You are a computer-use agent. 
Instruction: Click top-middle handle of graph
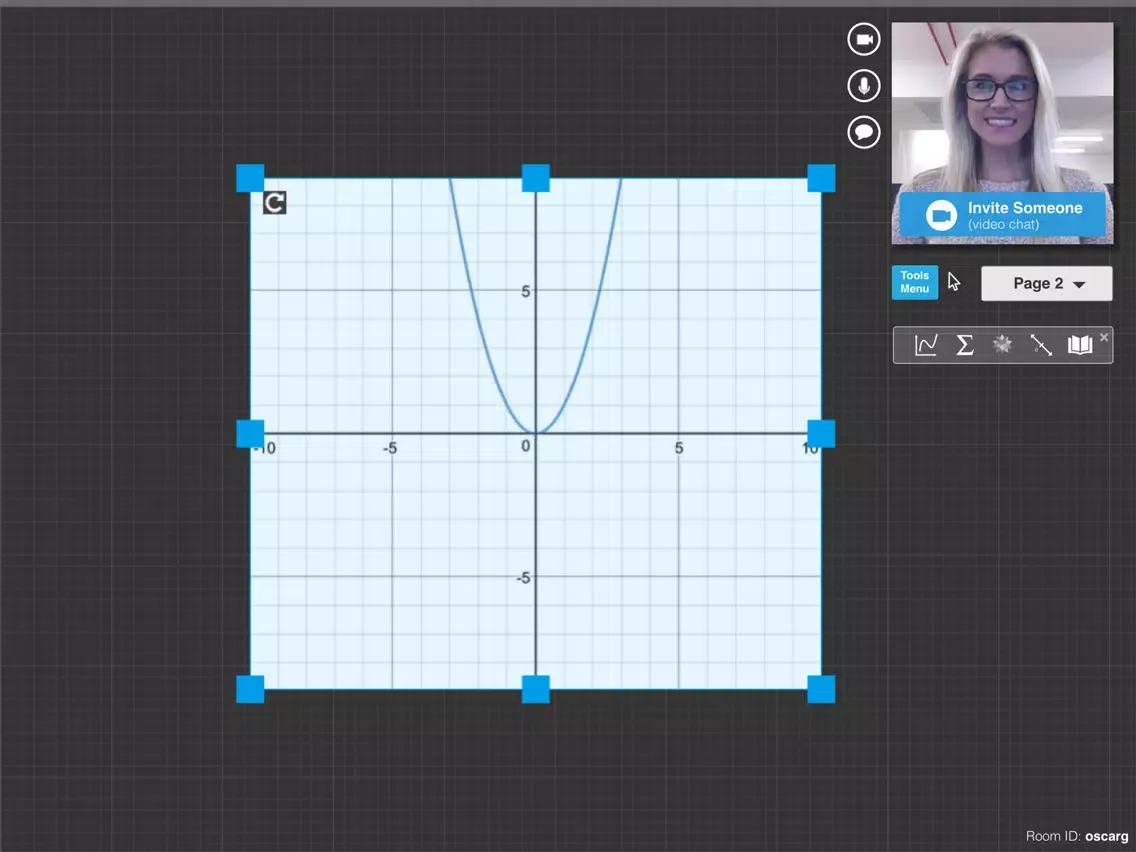(535, 178)
